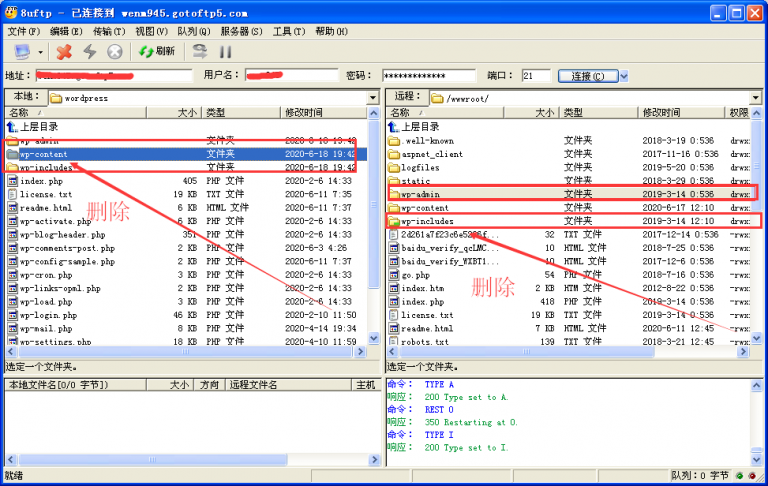This screenshot has height=486, width=768.
Task: Select remote wp-includes folder icon
Action: point(394,221)
